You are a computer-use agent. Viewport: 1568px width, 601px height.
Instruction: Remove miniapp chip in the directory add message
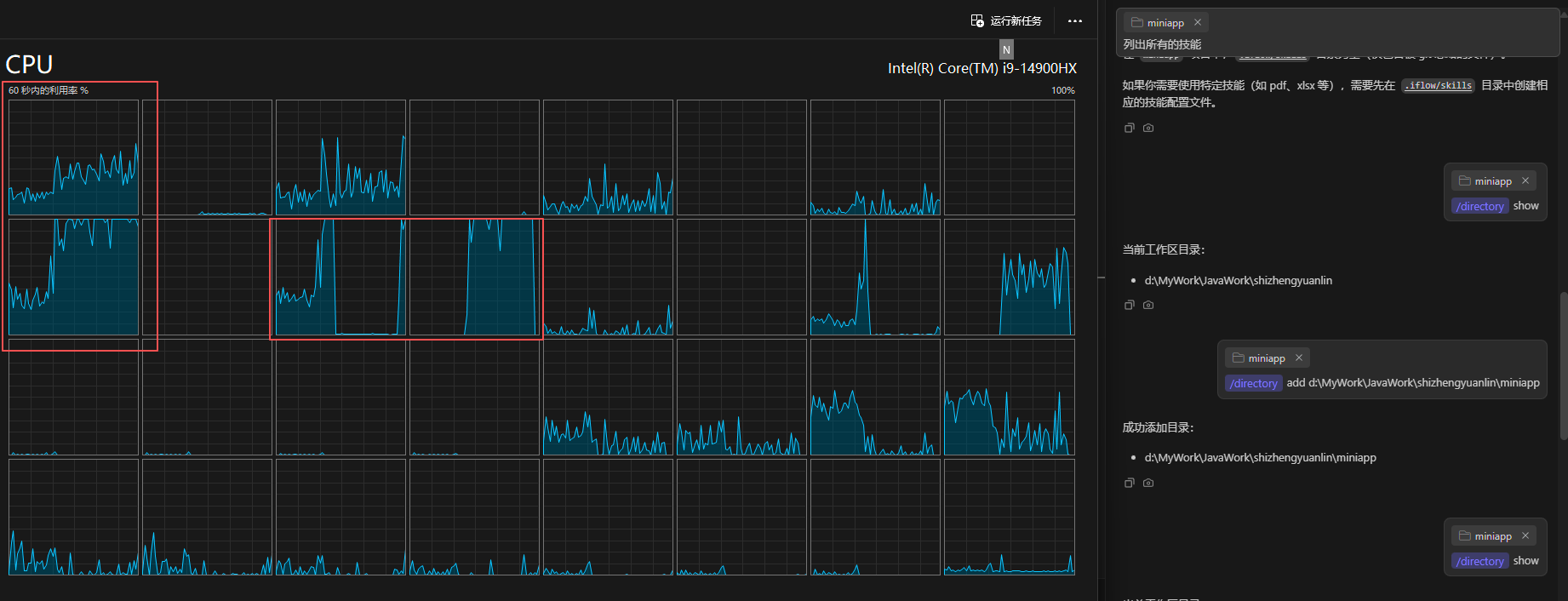point(1299,358)
